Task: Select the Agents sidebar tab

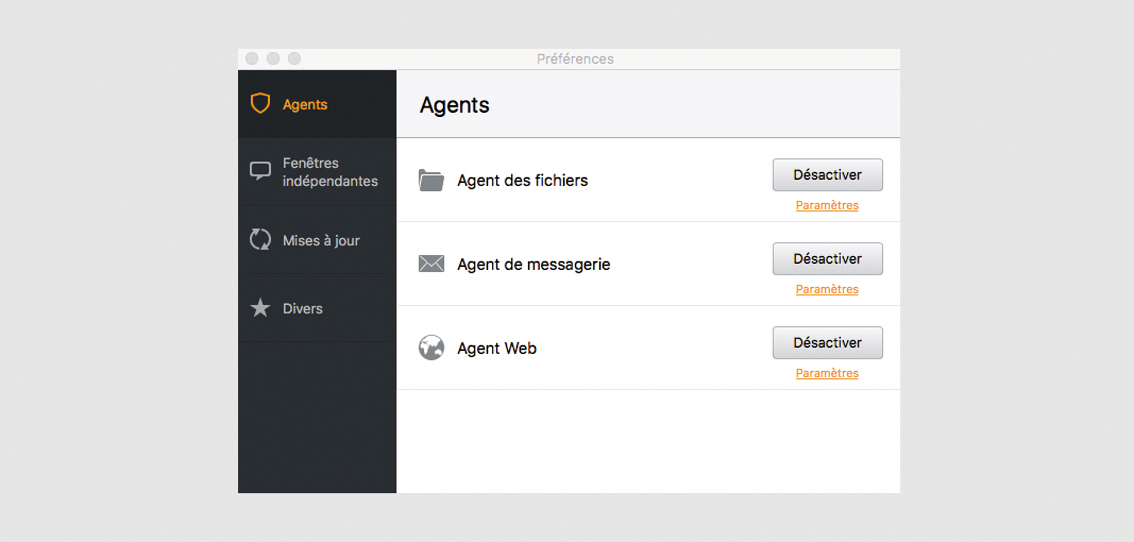Action: pos(317,104)
